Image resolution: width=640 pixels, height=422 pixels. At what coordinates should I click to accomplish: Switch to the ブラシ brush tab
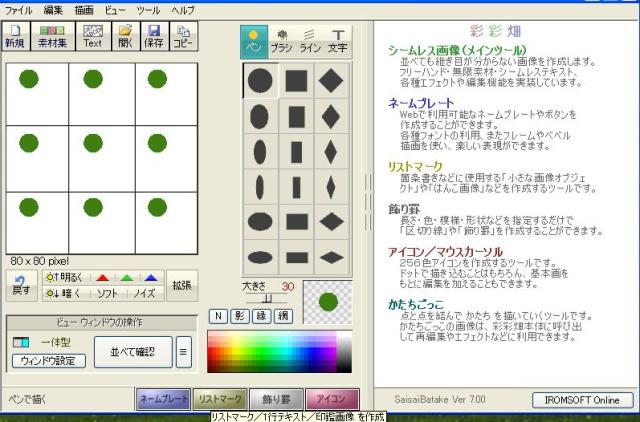[282, 41]
